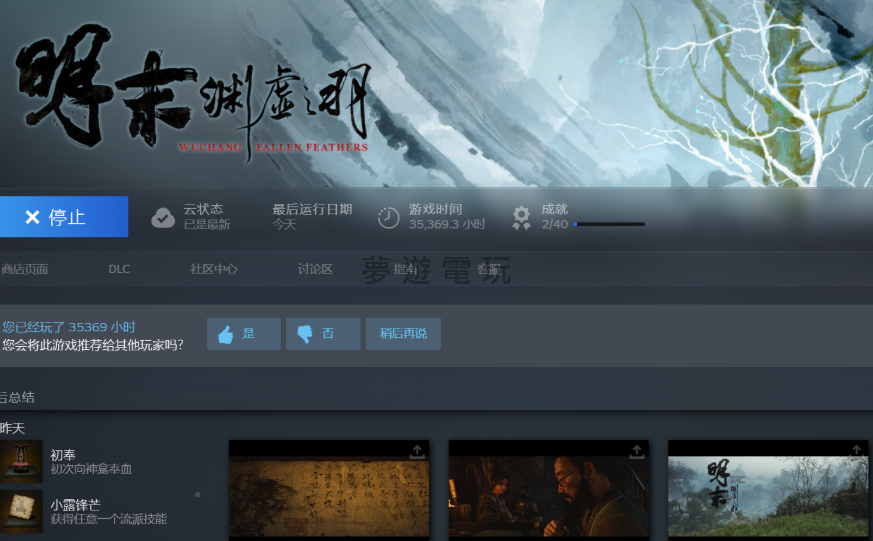Click the 最后运行日期 今天 text
Screen dimensions: 873x541
pos(312,217)
